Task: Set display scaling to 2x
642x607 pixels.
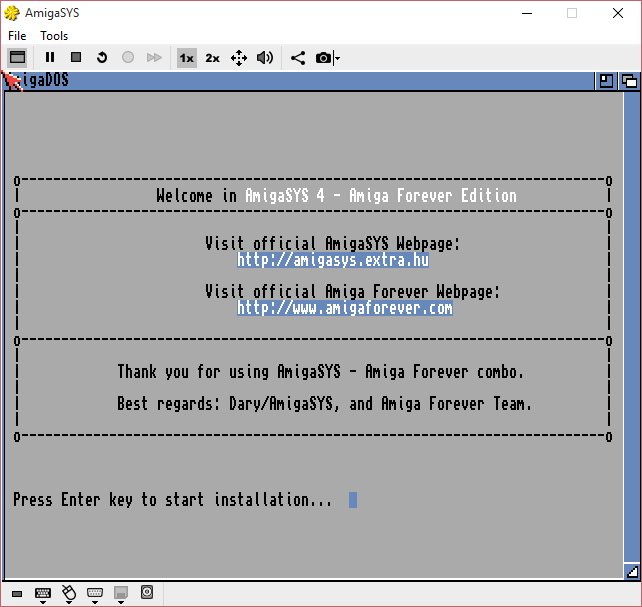Action: coord(212,58)
